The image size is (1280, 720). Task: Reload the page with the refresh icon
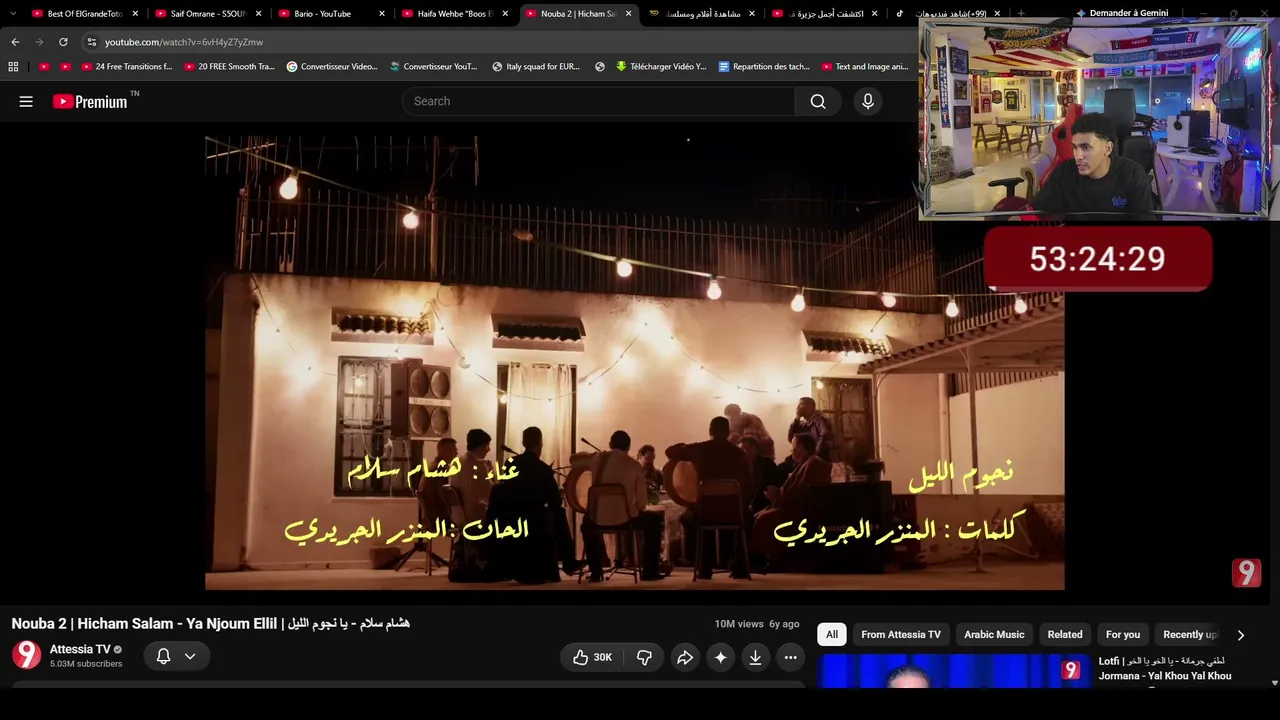click(63, 42)
